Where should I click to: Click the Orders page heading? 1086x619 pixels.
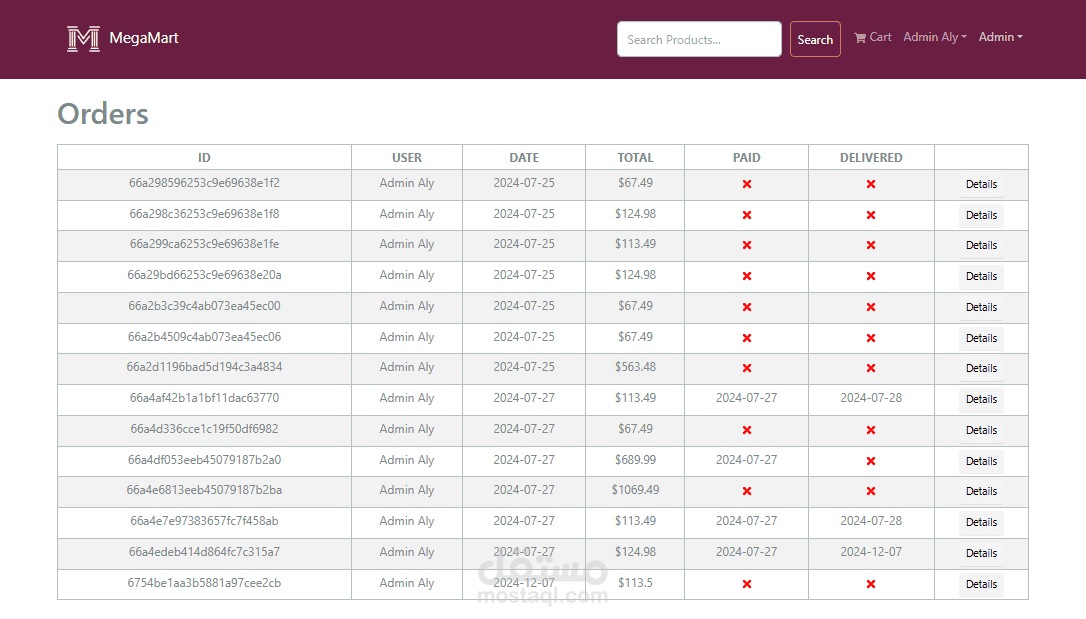coord(103,114)
